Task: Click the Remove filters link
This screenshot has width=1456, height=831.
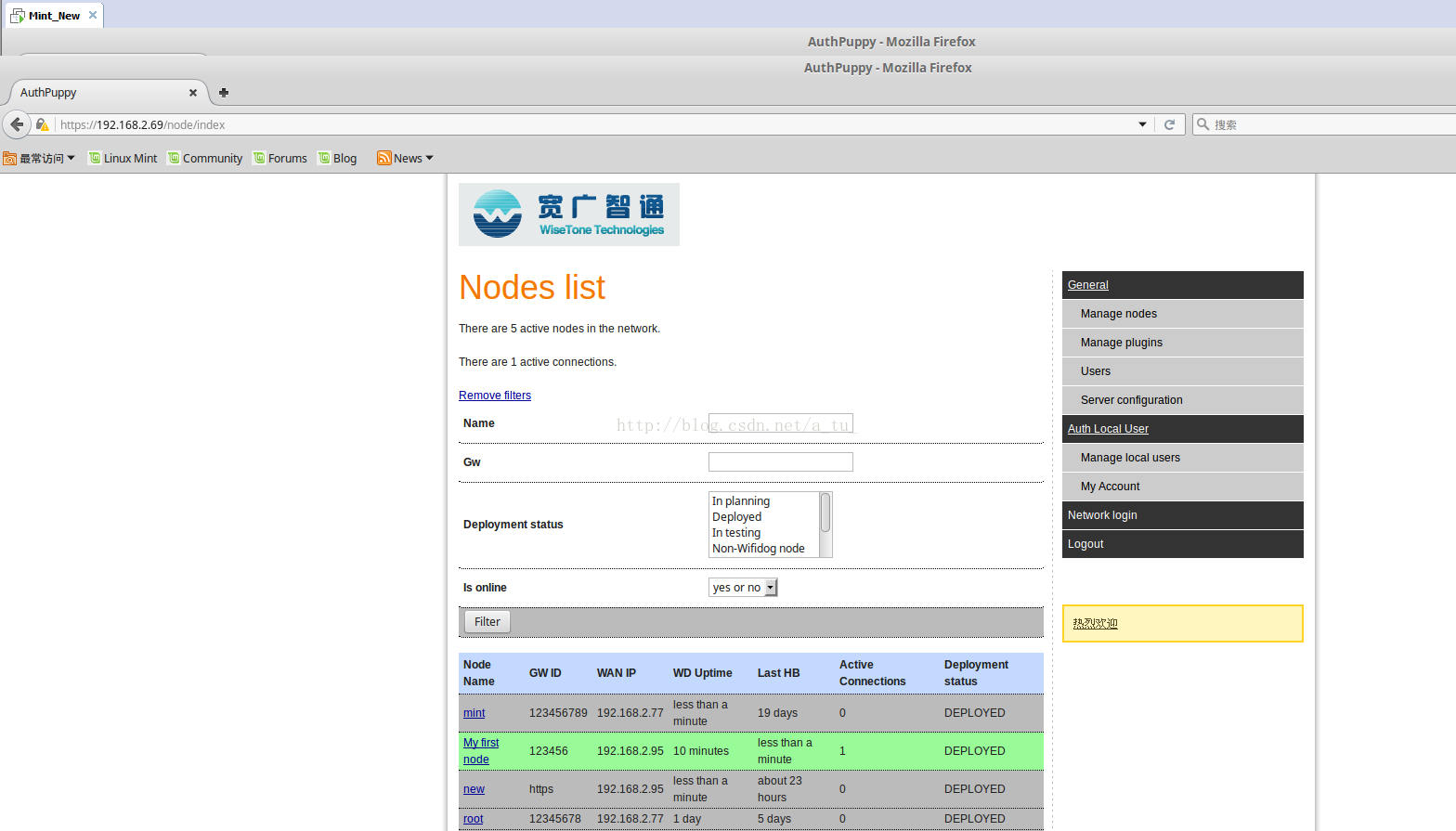Action: point(495,396)
